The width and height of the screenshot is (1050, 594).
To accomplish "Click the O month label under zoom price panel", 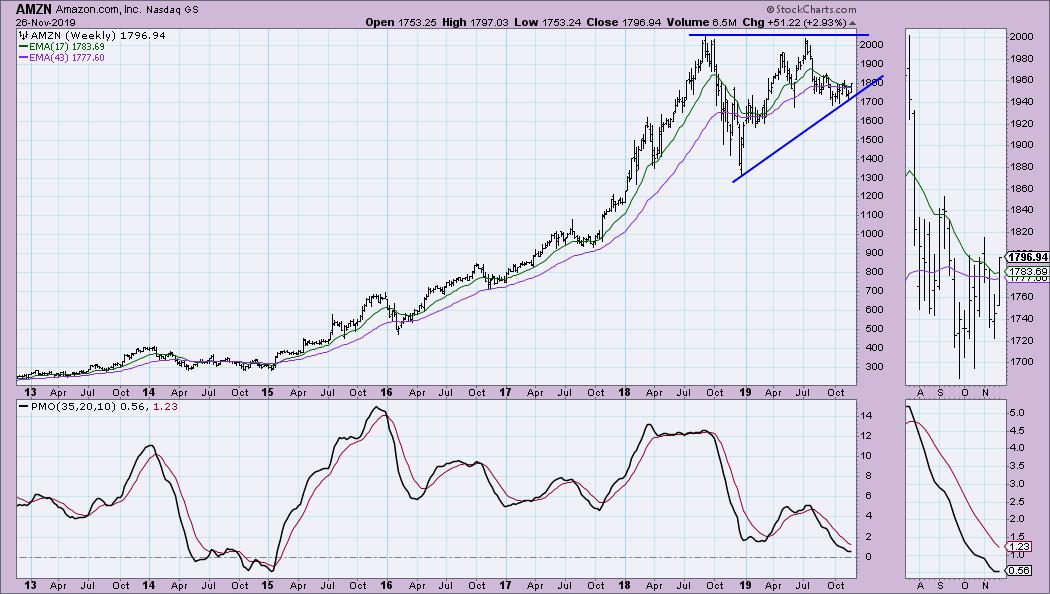I will [x=965, y=392].
